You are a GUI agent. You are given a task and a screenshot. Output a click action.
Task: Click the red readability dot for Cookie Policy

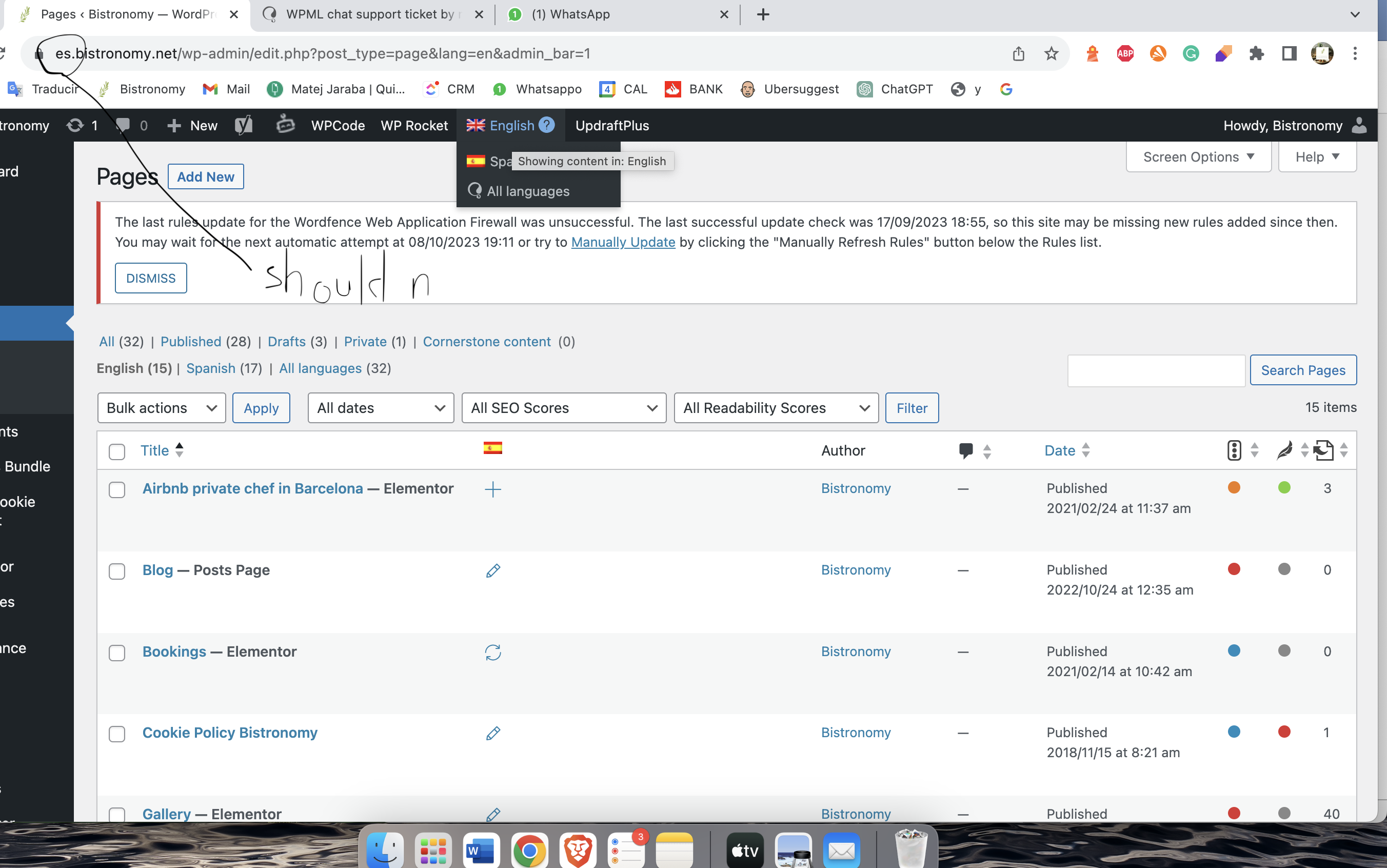1284,732
